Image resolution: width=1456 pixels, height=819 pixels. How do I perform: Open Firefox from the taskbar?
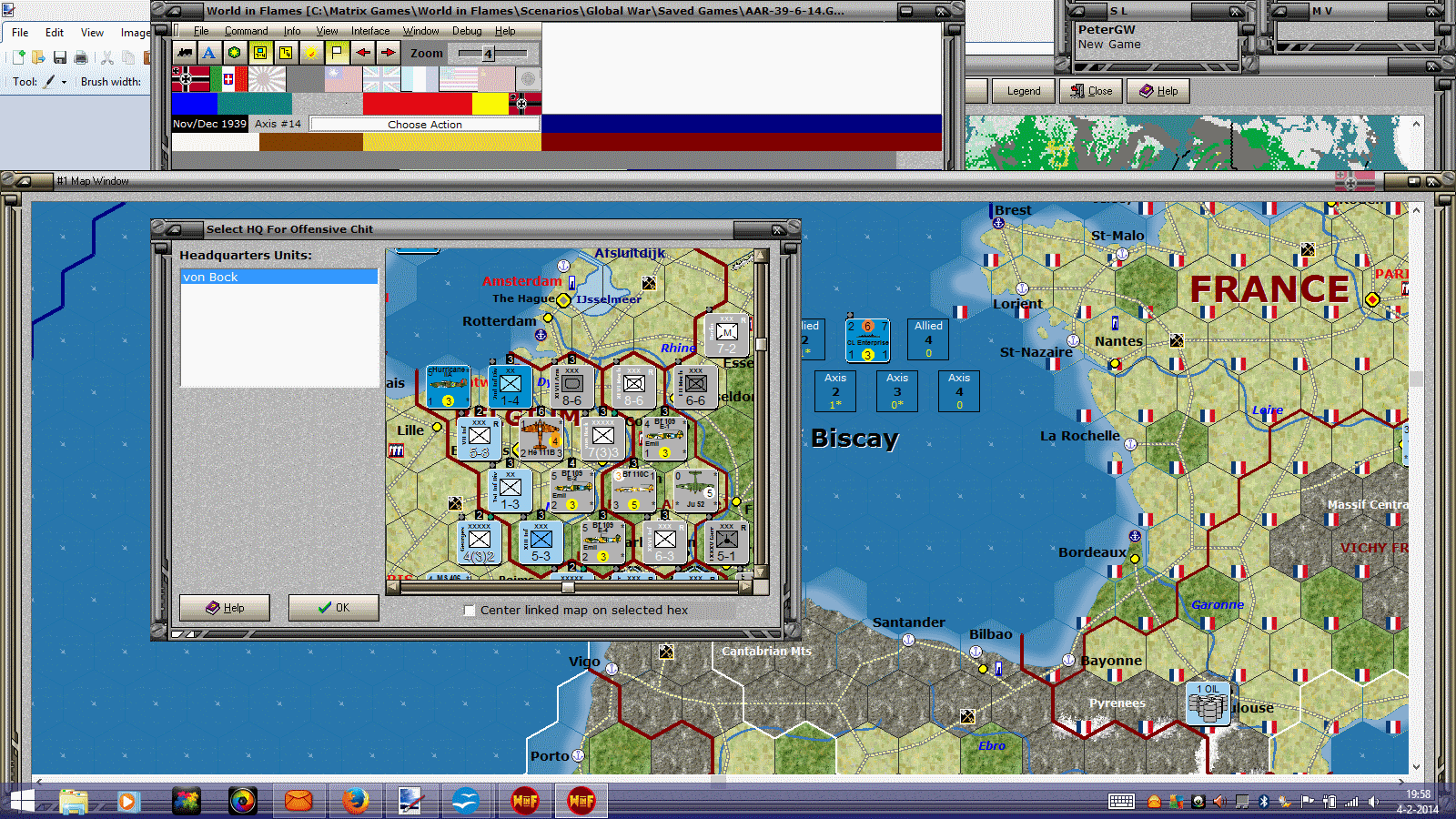click(x=355, y=801)
